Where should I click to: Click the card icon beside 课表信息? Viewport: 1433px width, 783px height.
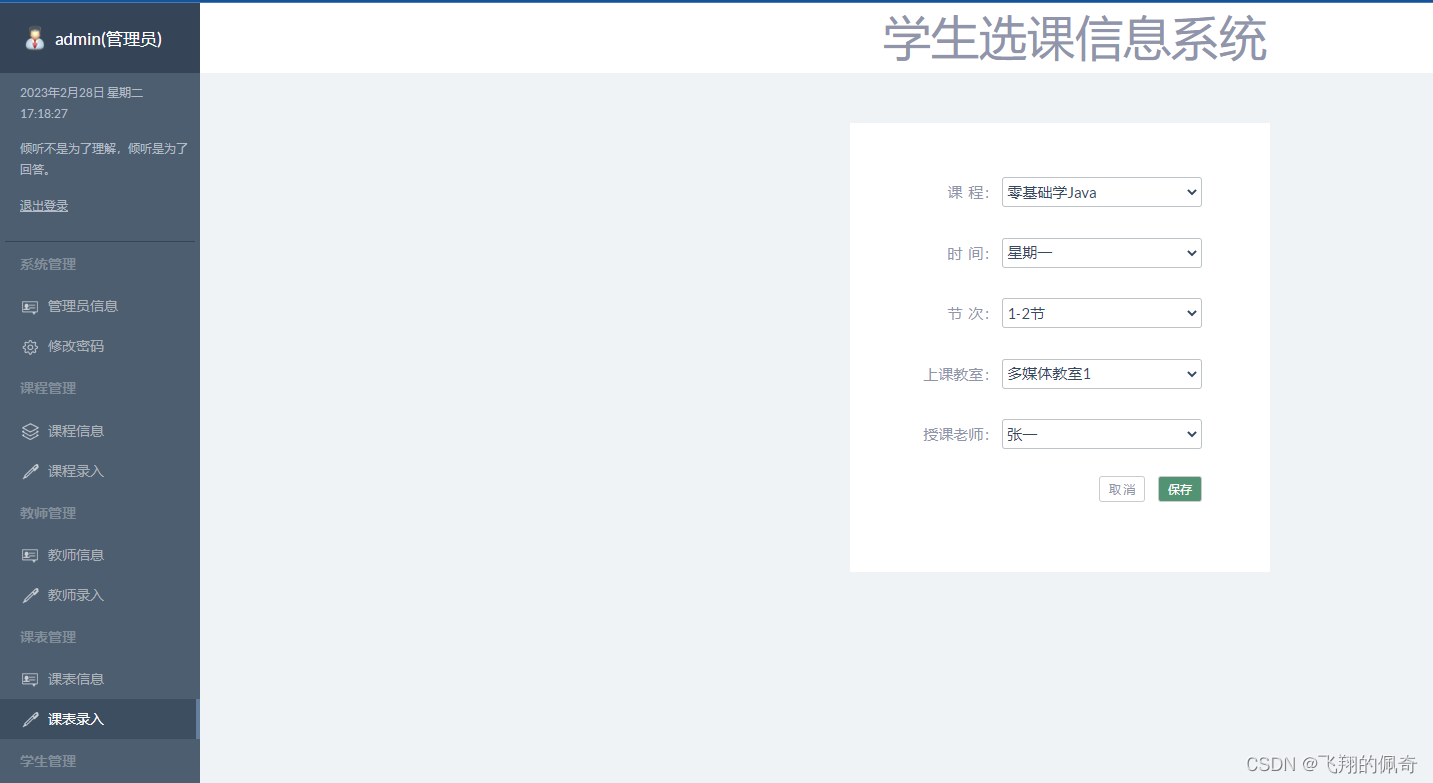pos(30,679)
